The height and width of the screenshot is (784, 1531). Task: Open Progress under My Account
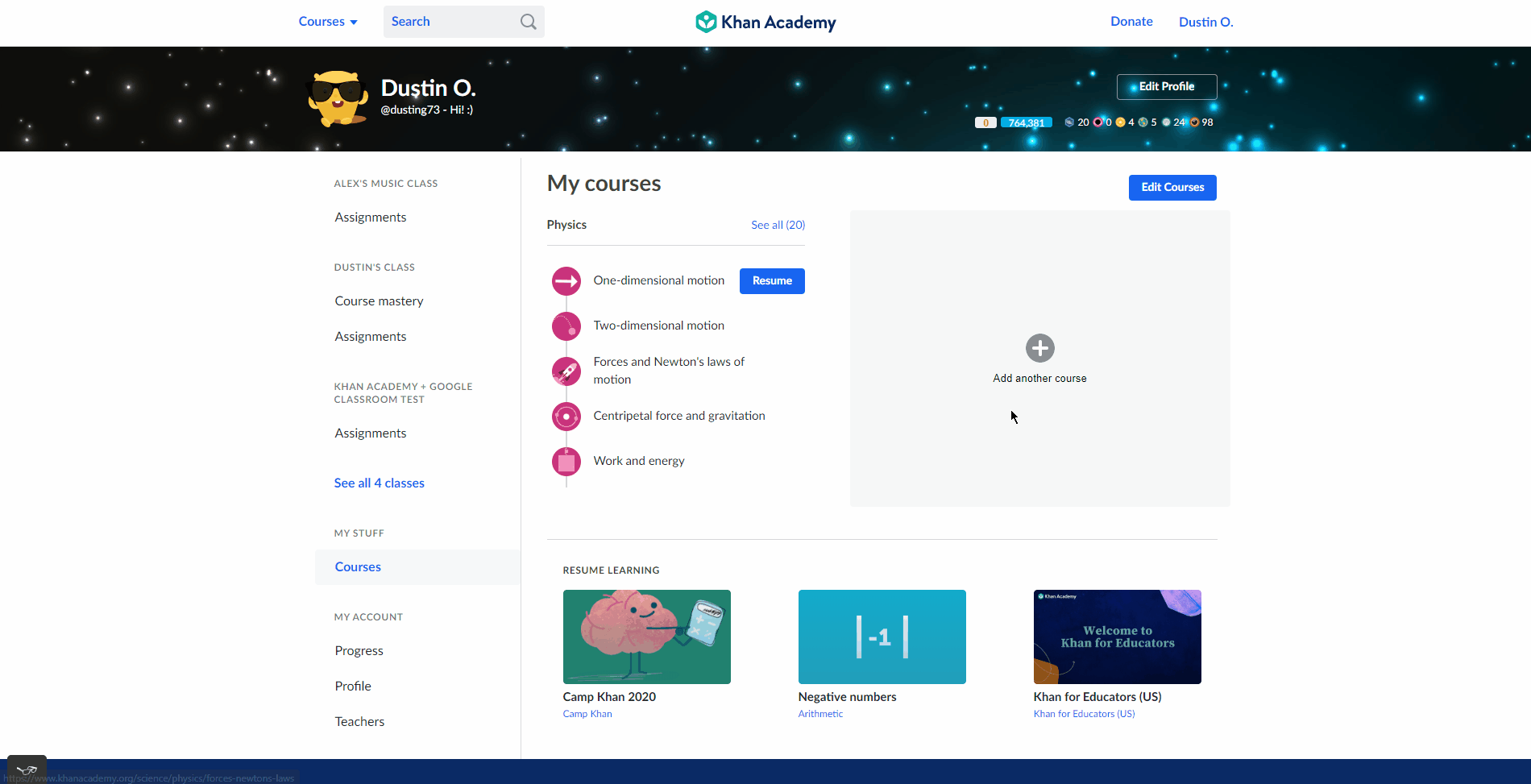[359, 650]
